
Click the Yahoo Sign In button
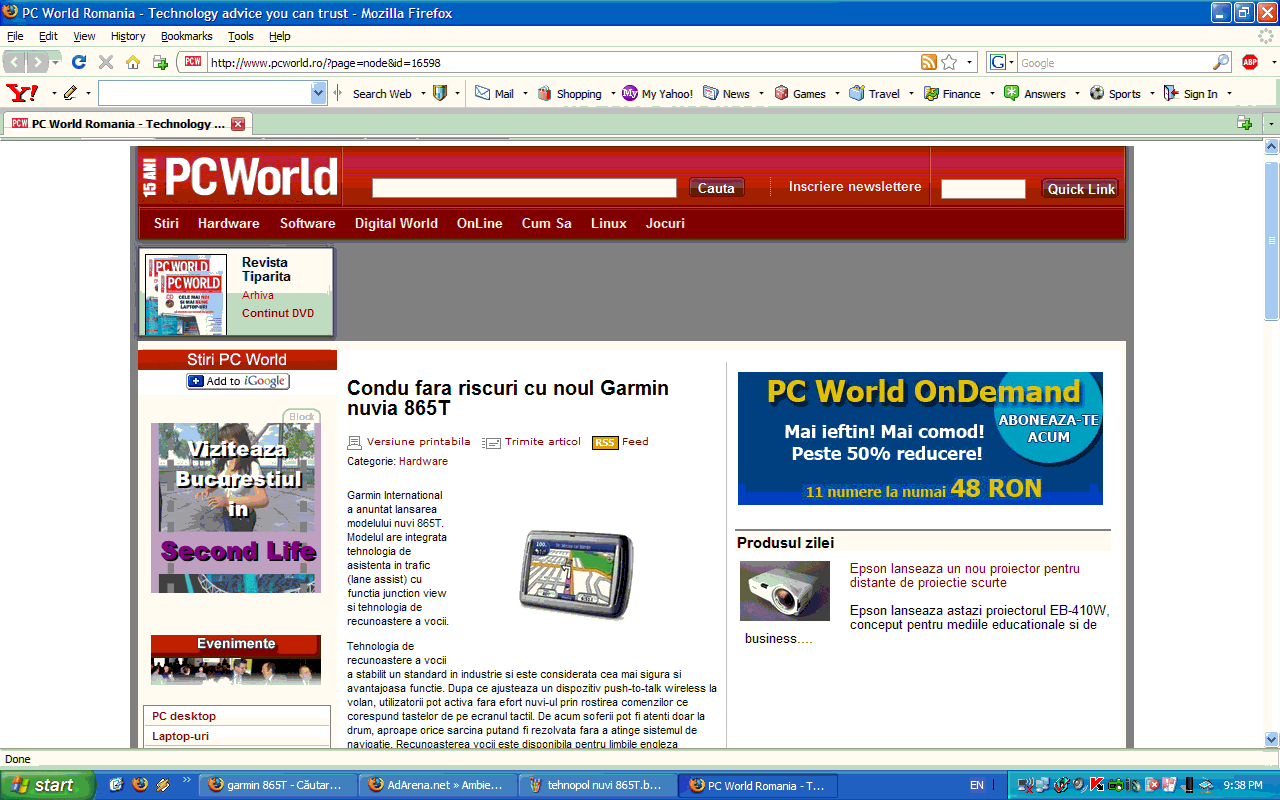click(1191, 93)
